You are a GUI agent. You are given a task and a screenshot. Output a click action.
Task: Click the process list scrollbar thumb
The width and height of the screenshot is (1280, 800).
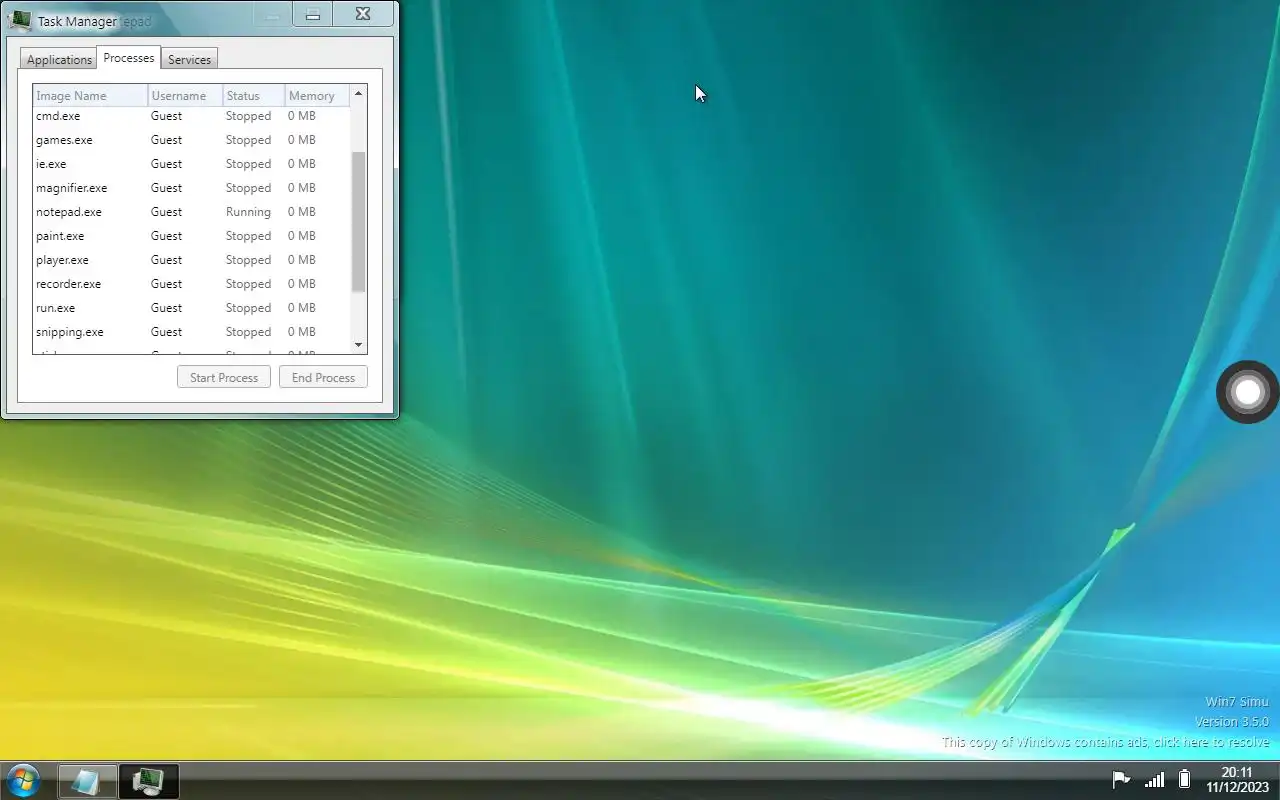coord(359,222)
